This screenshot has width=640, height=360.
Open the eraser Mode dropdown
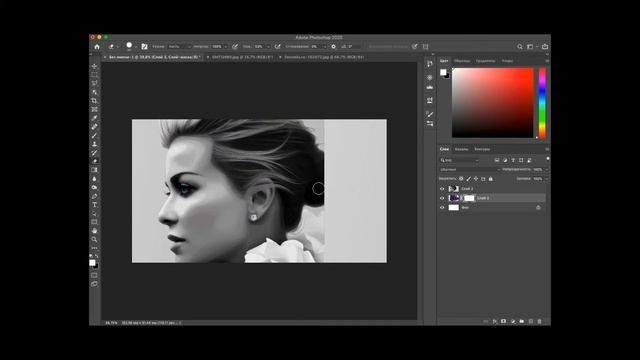click(180, 47)
